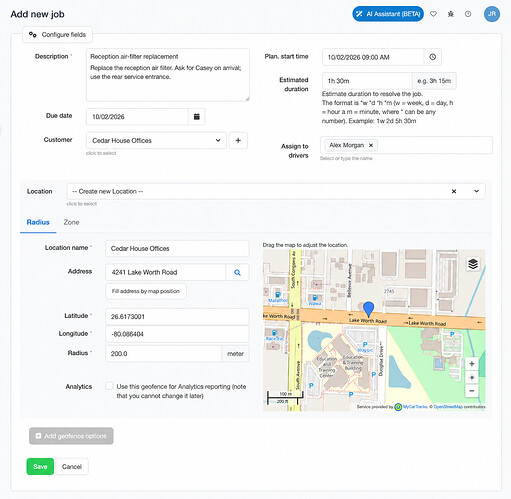Save the new job
The image size is (511, 499).
point(40,466)
